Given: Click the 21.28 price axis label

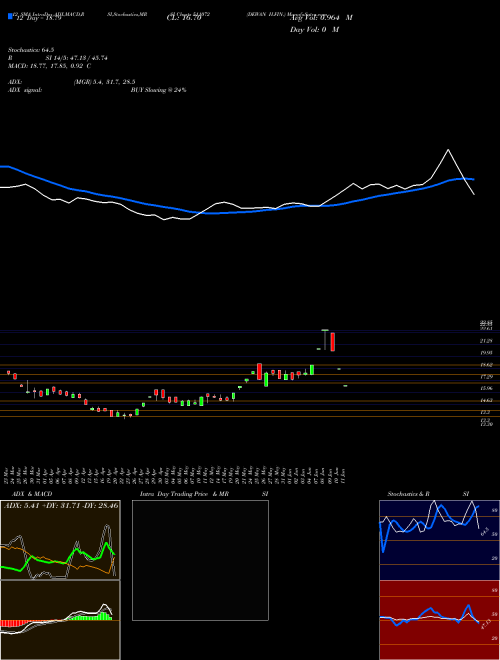Looking at the screenshot, I should pyautogui.click(x=486, y=341).
